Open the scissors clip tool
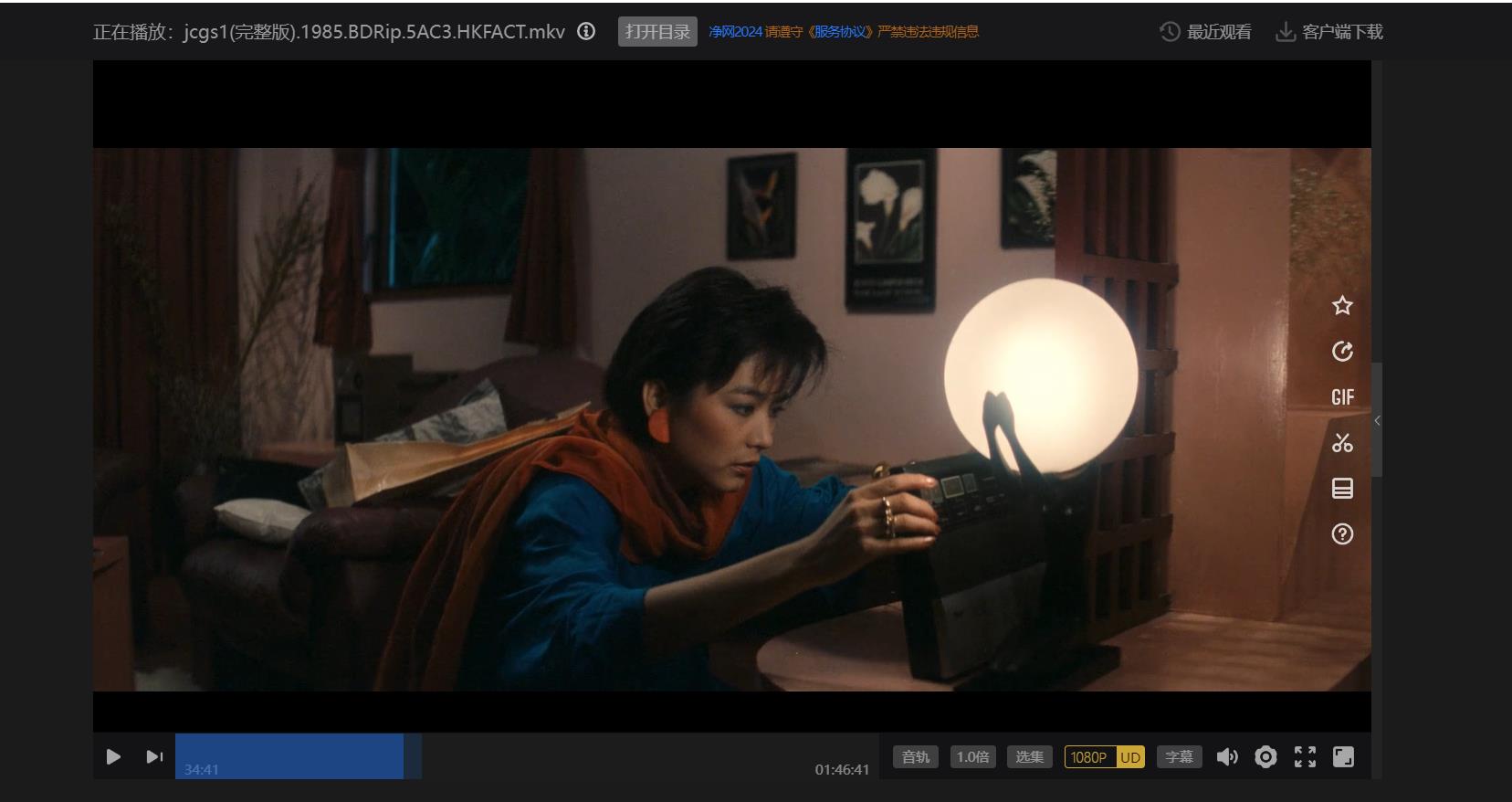Screen dimensions: 1512x802 pyautogui.click(x=1341, y=443)
